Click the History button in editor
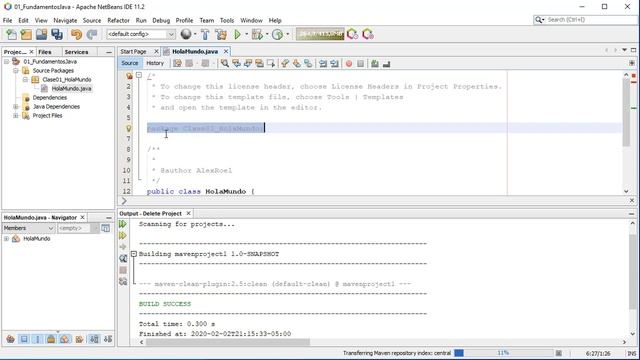Viewport: 640px width, 360px height. (155, 63)
